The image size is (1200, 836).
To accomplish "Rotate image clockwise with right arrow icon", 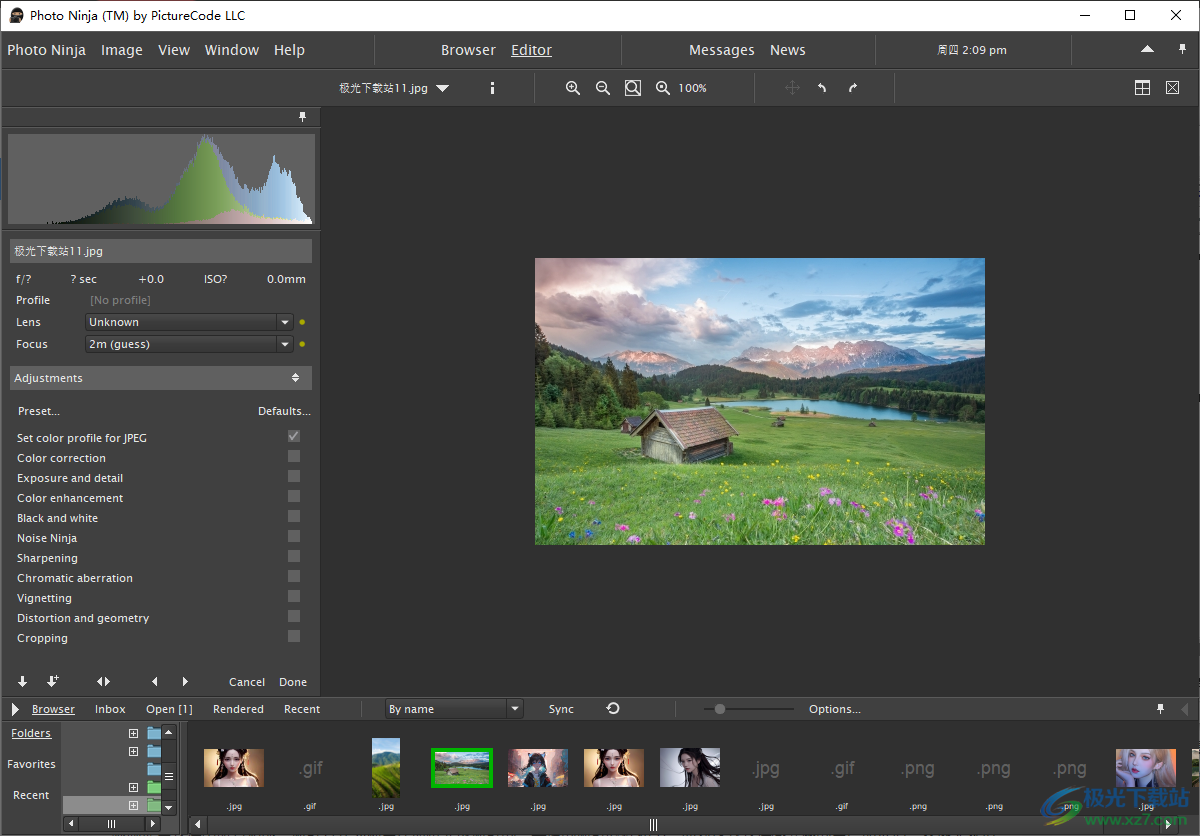I will [853, 88].
